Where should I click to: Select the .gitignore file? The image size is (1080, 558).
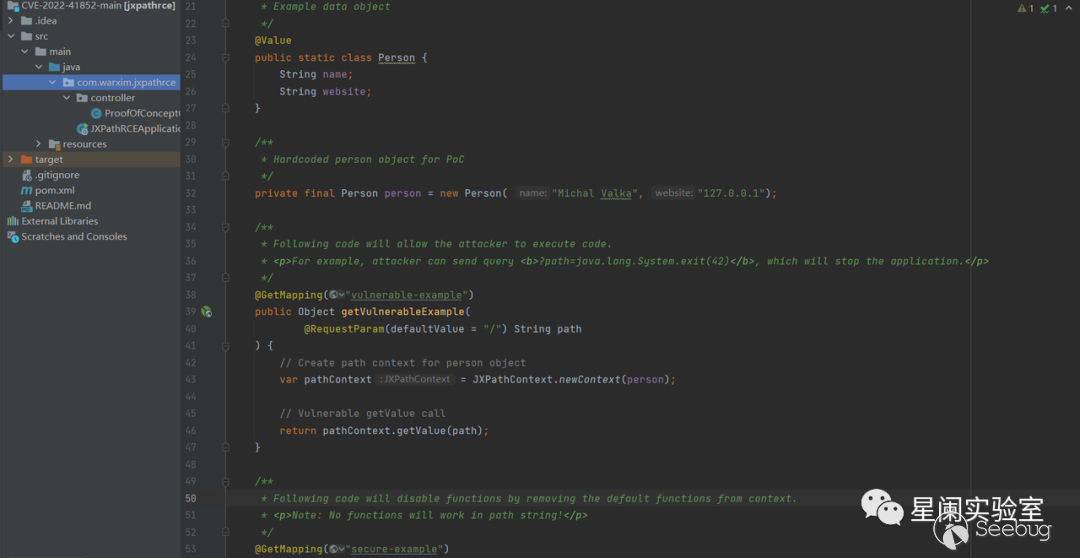point(57,175)
